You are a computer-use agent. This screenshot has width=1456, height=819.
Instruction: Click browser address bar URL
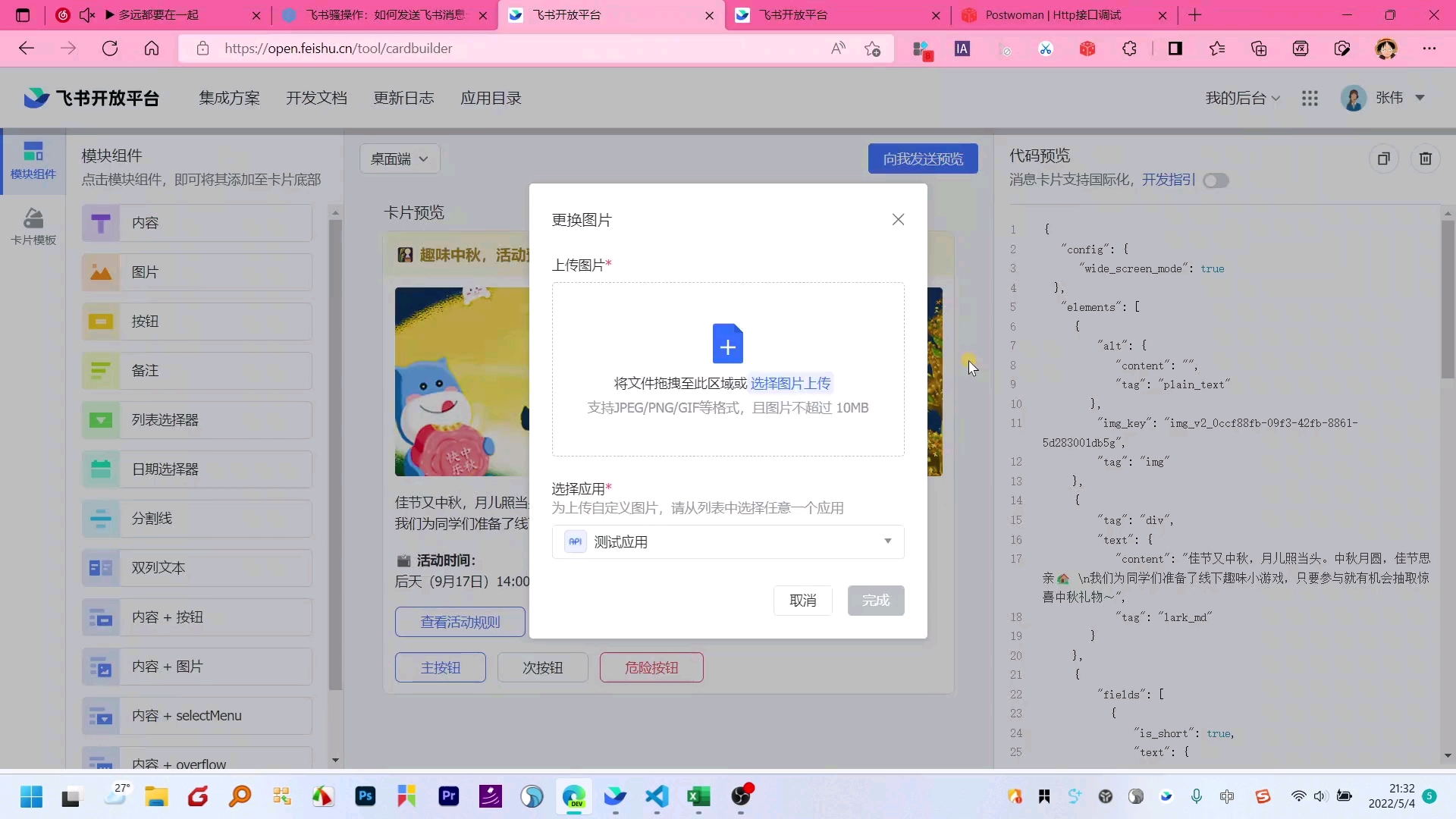tap(338, 49)
